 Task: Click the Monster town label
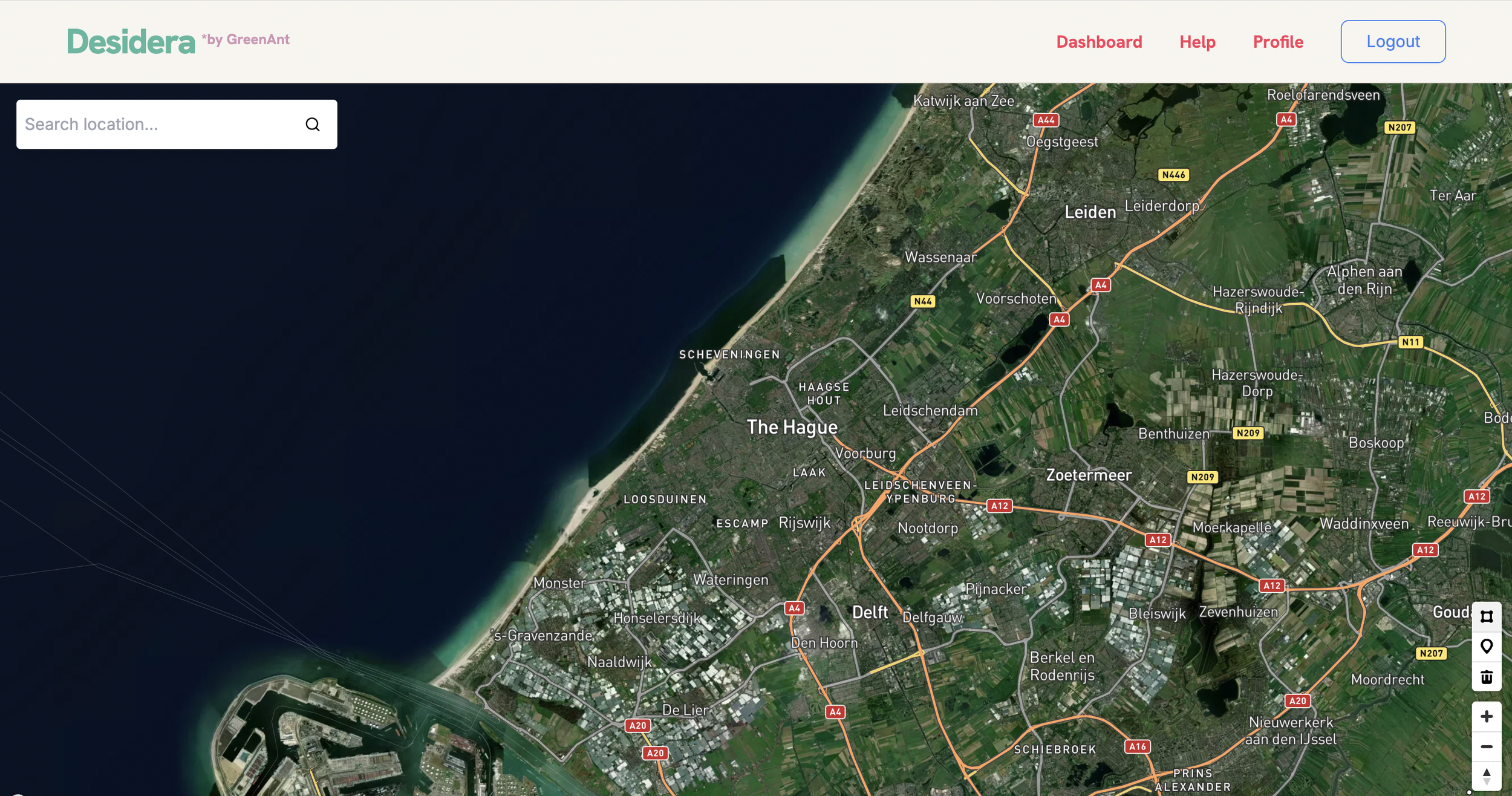(559, 583)
